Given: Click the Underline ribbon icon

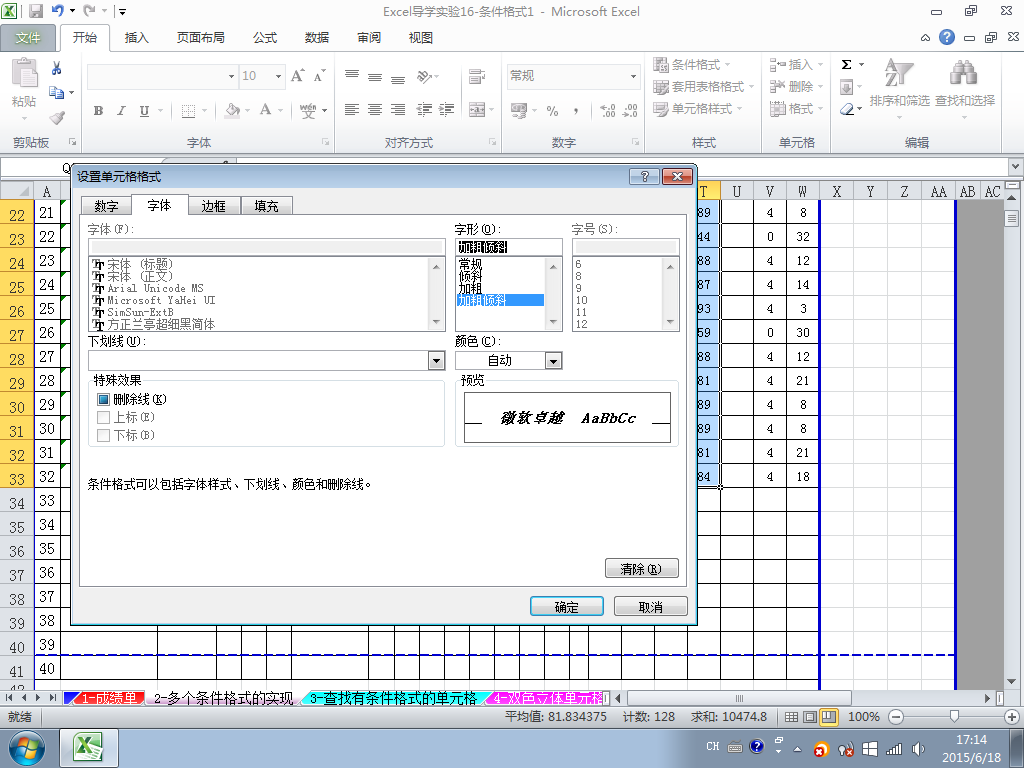Looking at the screenshot, I should click(144, 110).
